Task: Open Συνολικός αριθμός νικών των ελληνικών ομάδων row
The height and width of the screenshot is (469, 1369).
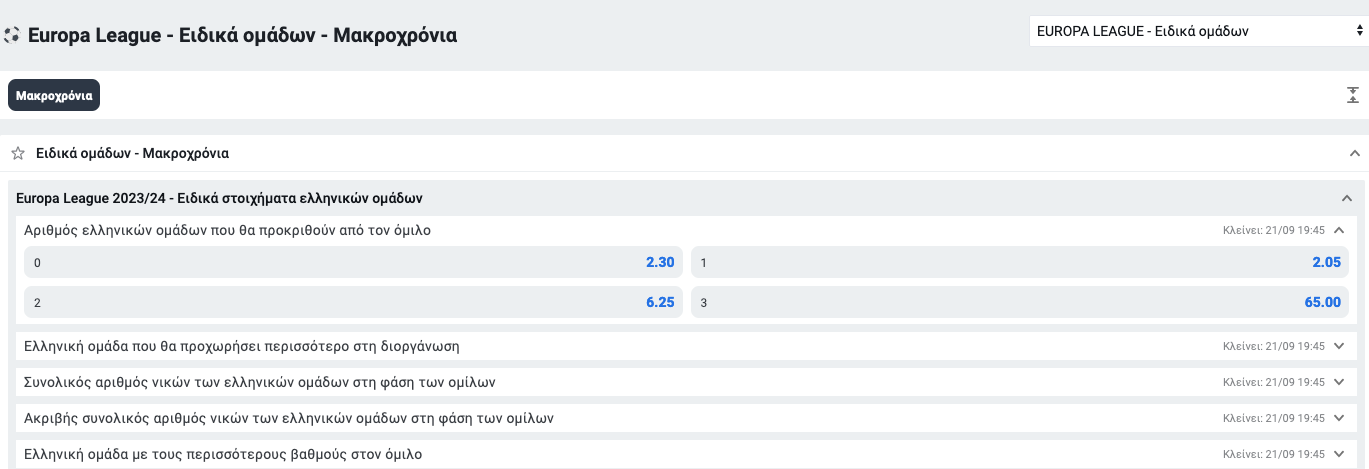Action: [686, 382]
